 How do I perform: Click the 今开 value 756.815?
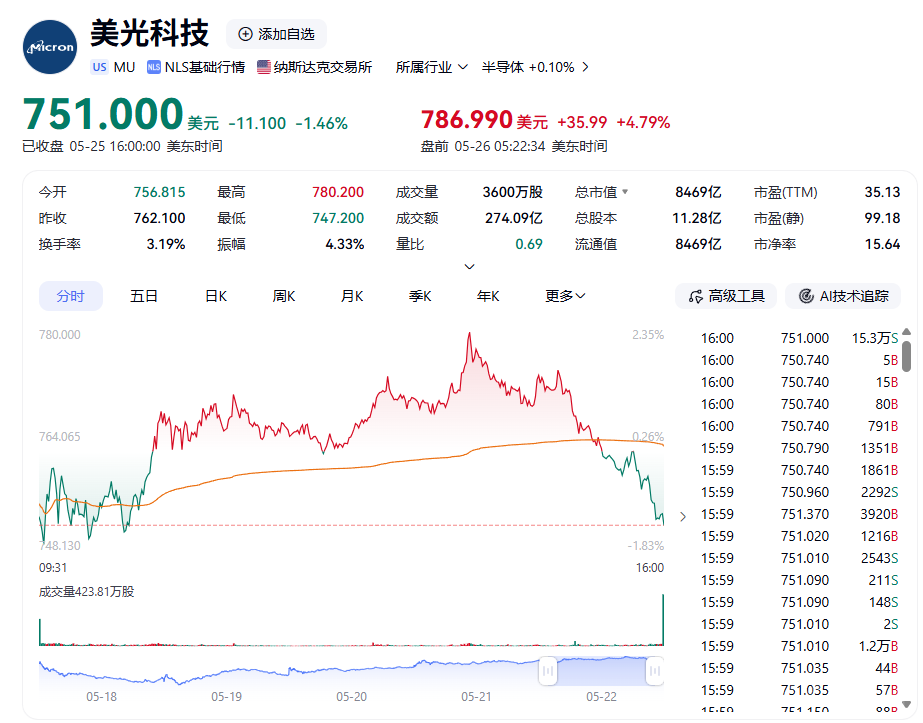click(159, 192)
